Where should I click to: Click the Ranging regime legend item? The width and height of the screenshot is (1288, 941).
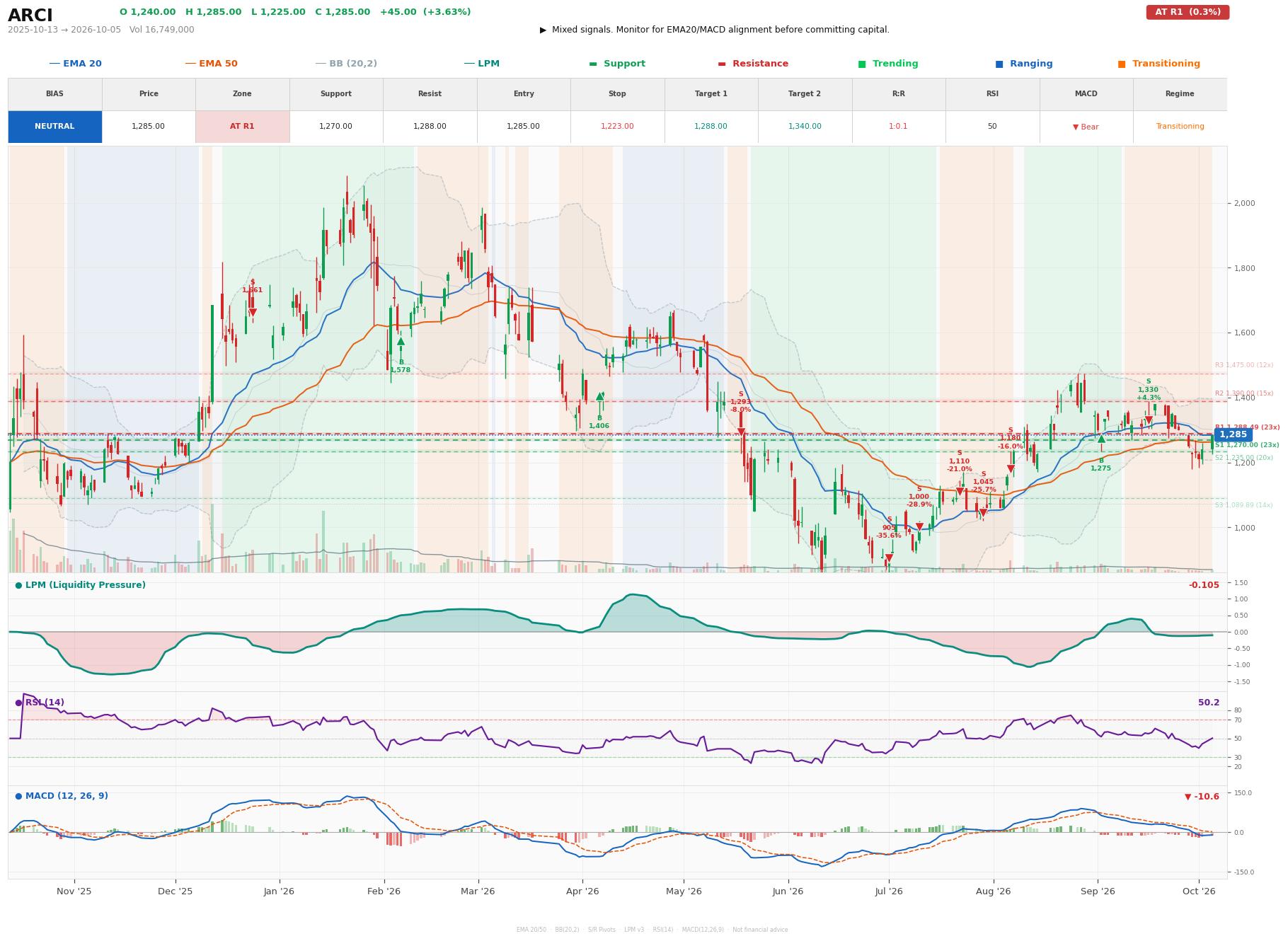pos(1024,64)
